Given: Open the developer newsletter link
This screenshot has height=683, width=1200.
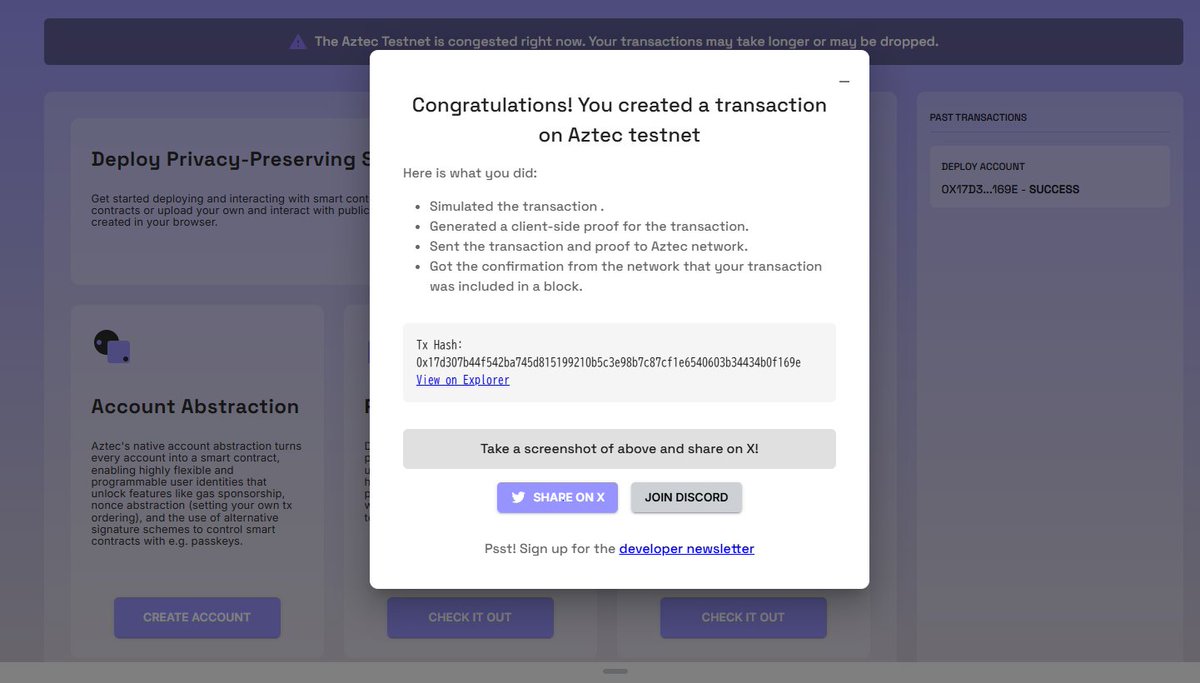Looking at the screenshot, I should 687,548.
